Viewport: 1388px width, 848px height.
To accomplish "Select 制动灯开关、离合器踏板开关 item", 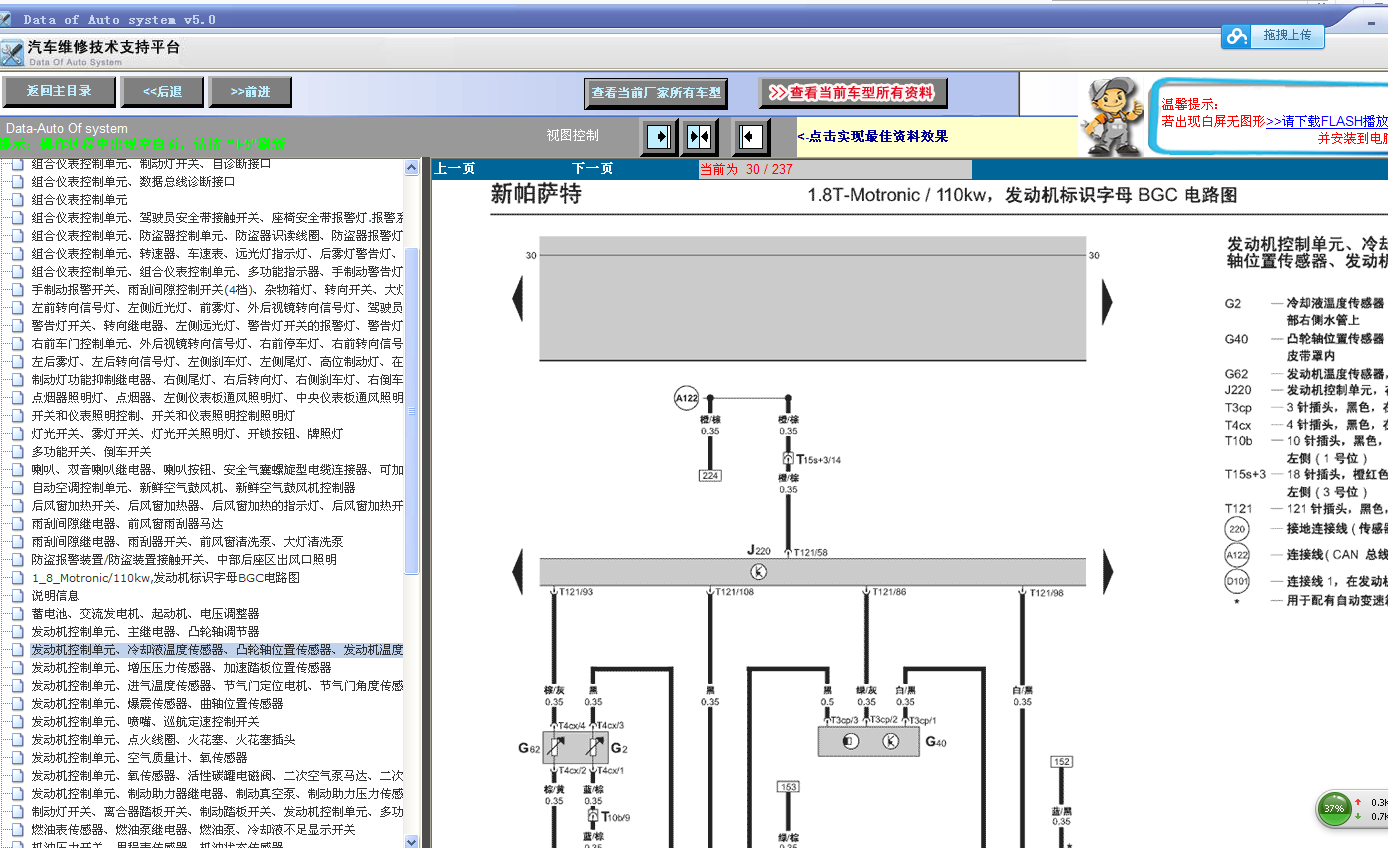I will pyautogui.click(x=217, y=812).
